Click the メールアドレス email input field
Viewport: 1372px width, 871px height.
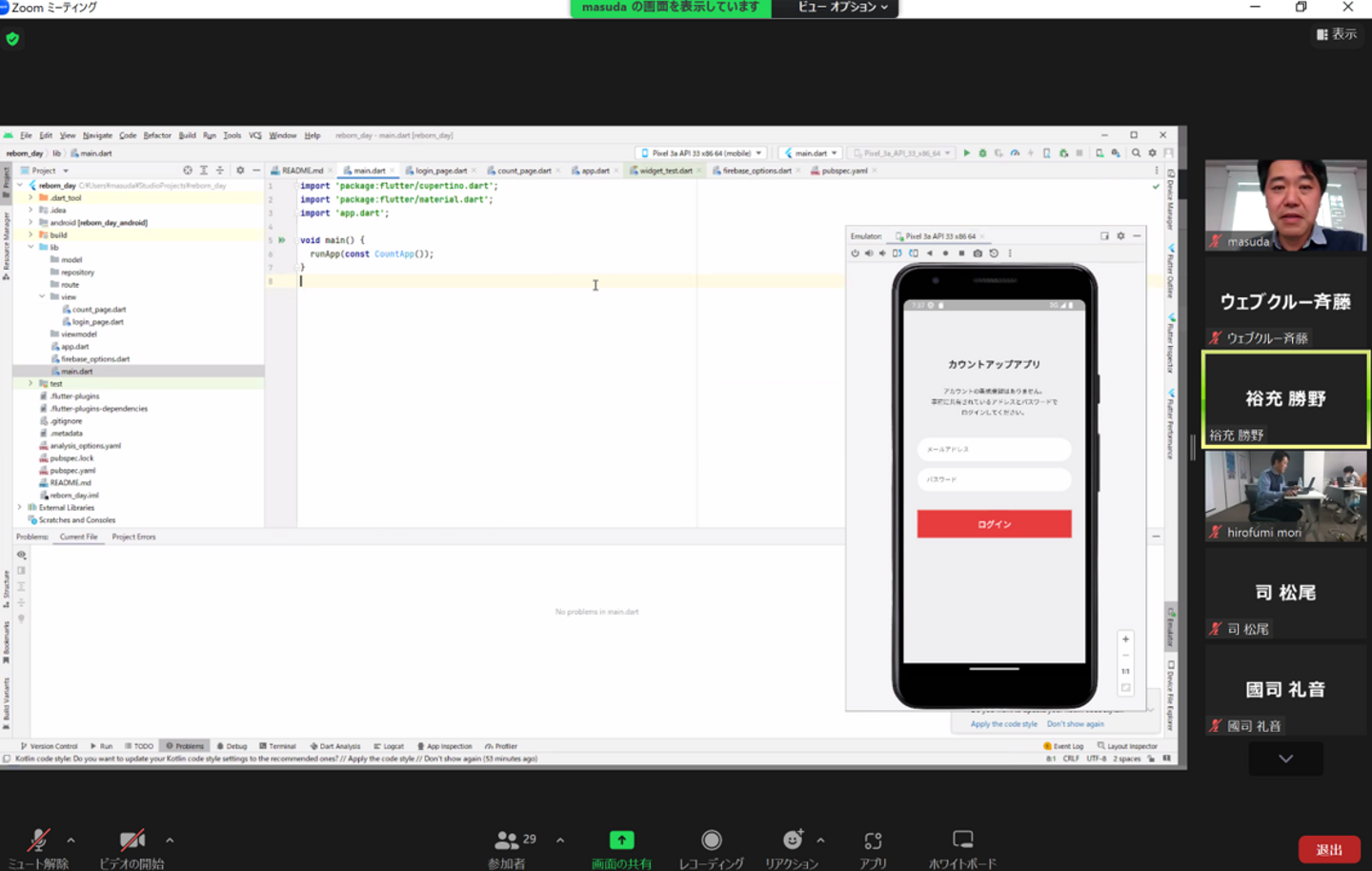pos(994,449)
